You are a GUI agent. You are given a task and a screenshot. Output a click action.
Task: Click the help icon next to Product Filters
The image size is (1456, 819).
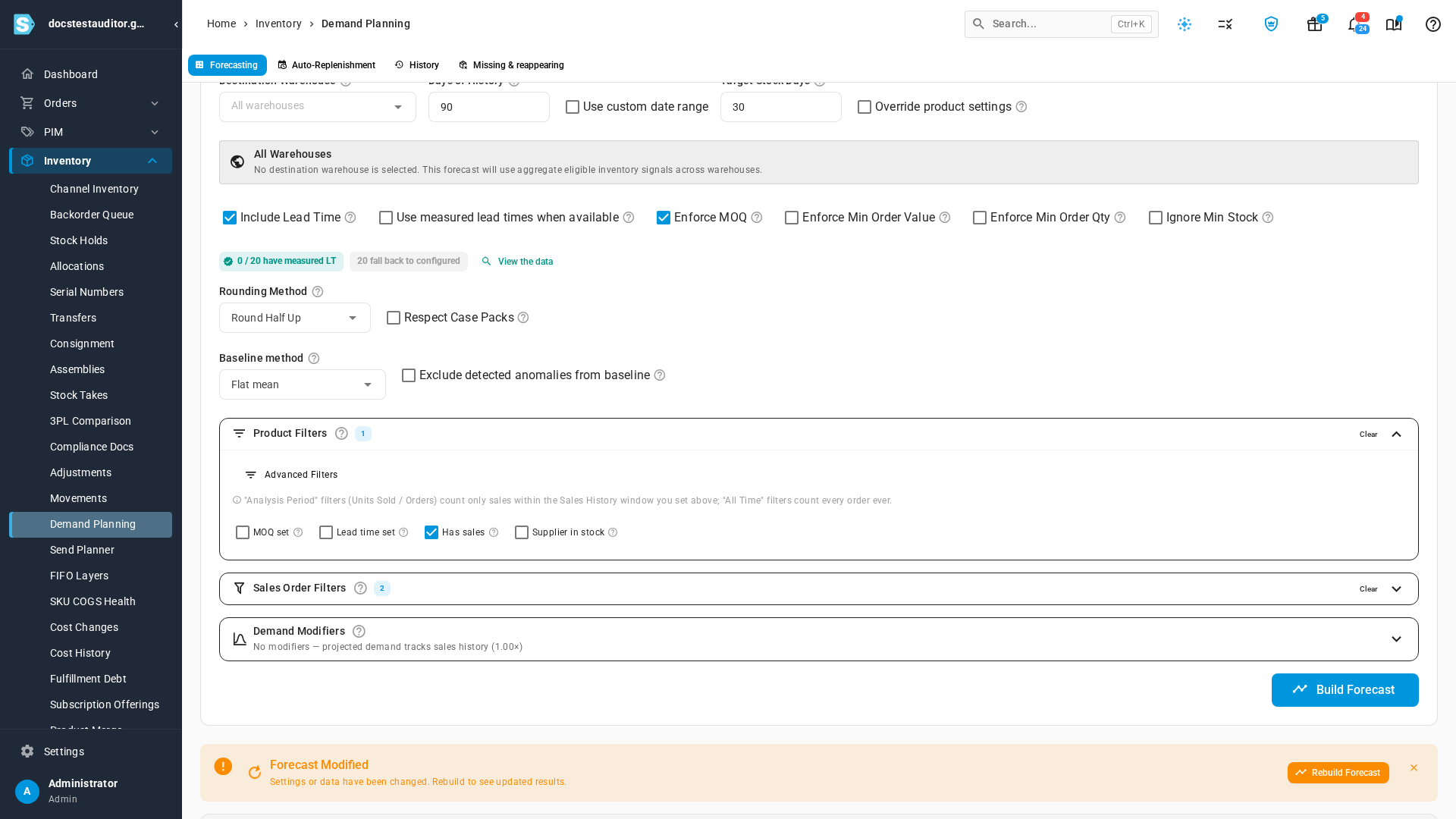tap(341, 434)
